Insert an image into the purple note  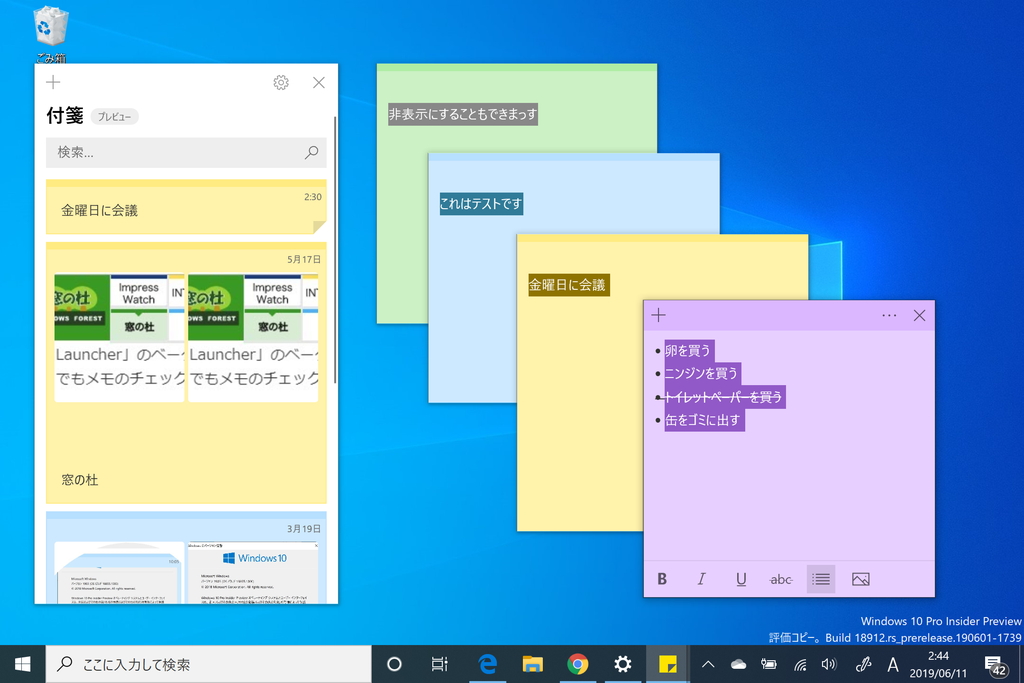tap(861, 579)
